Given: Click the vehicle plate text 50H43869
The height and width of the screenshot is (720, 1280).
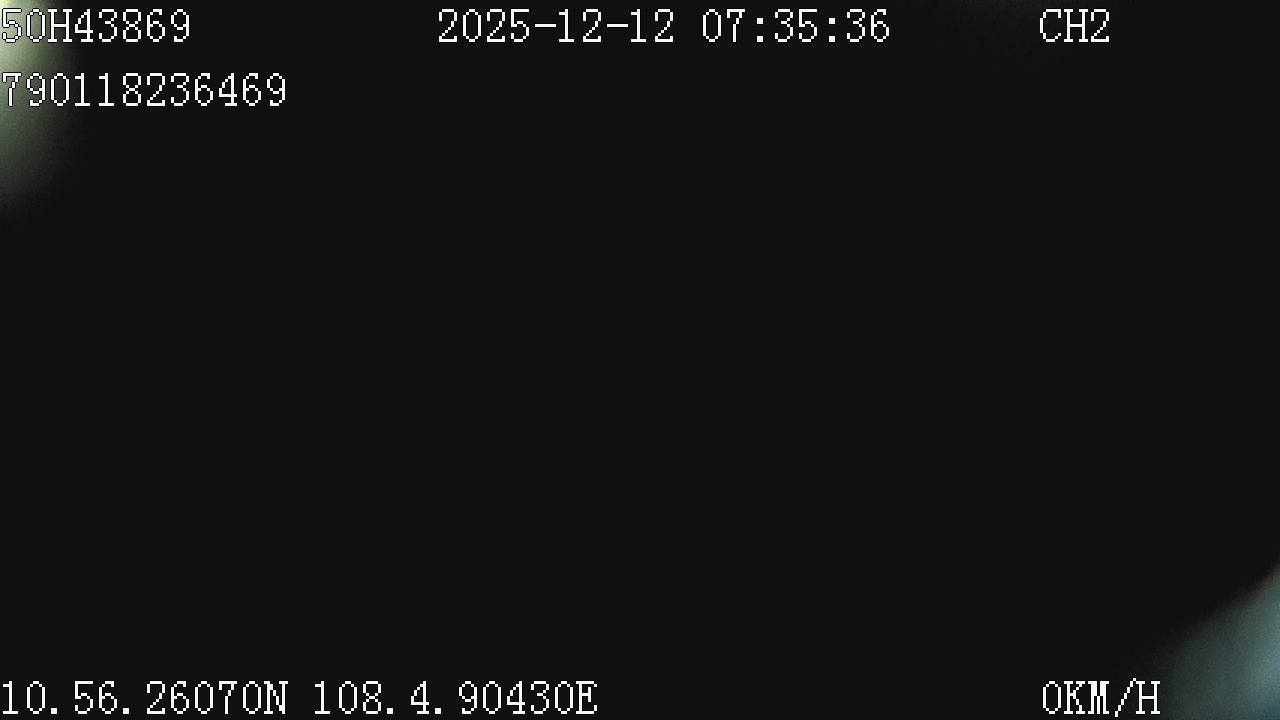Looking at the screenshot, I should [x=96, y=26].
